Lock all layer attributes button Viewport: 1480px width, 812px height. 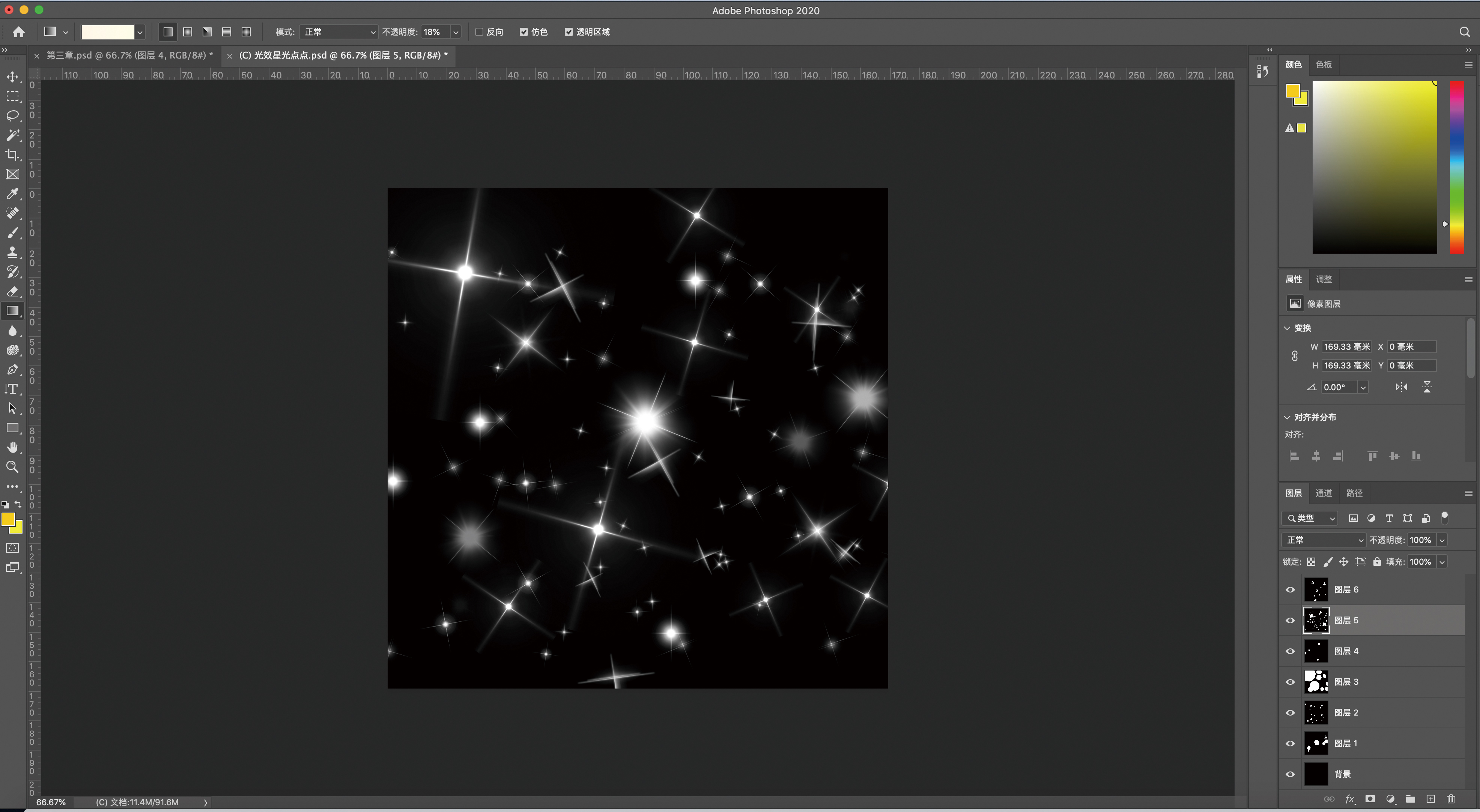[1377, 561]
